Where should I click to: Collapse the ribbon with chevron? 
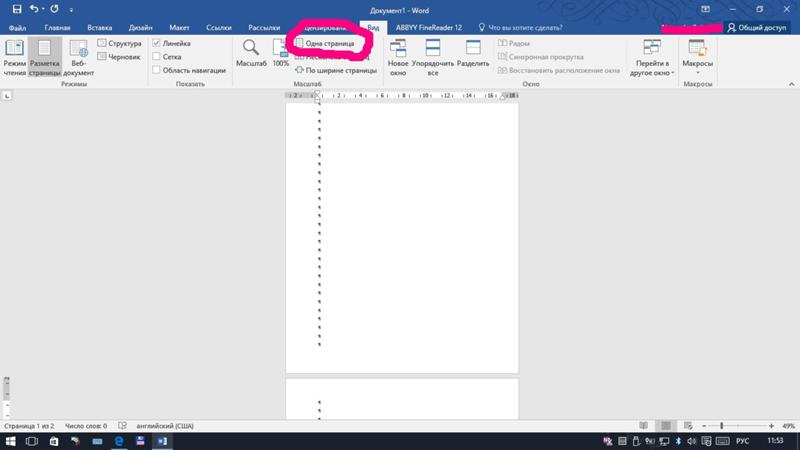[791, 84]
